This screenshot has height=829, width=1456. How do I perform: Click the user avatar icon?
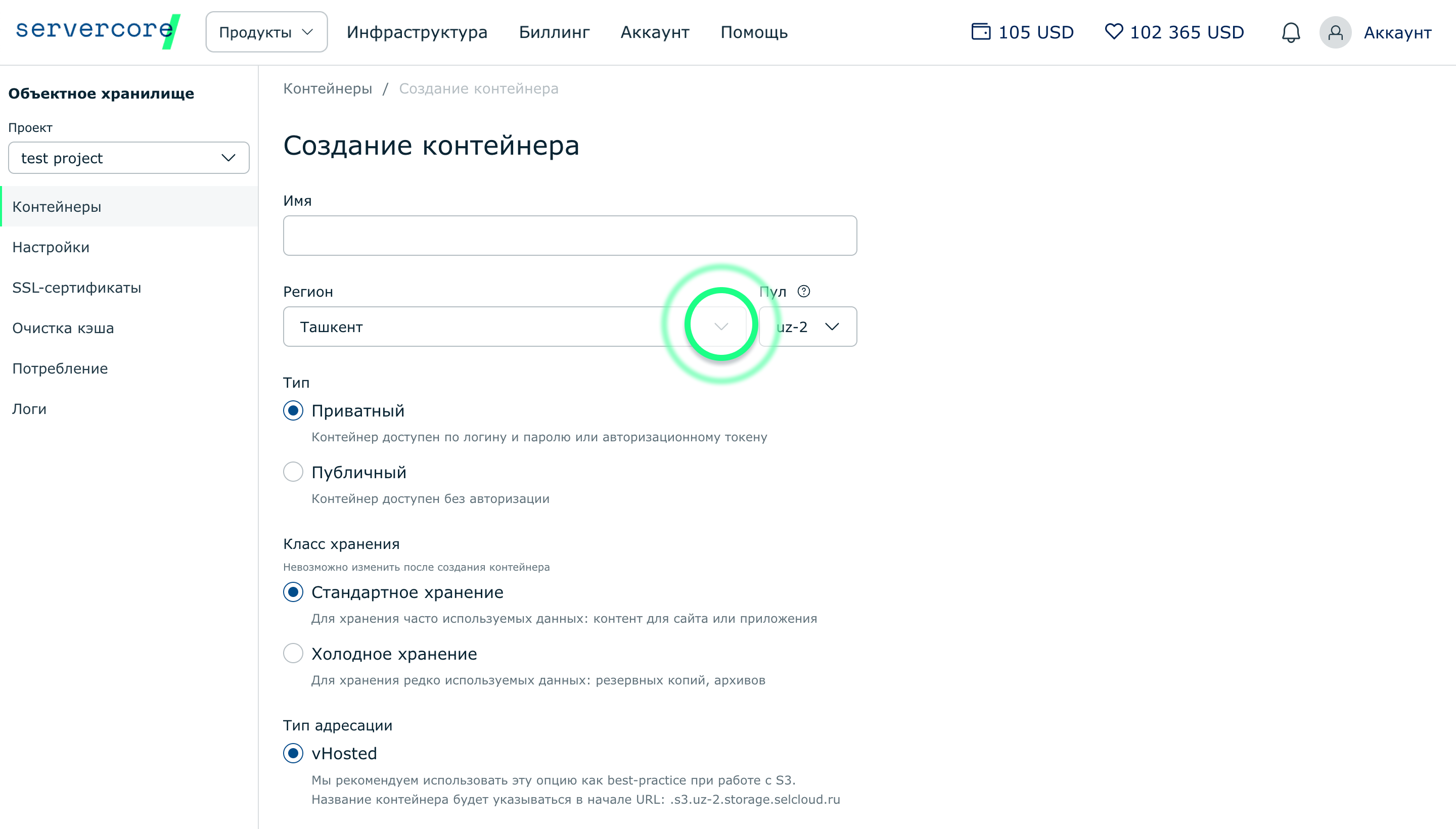(x=1335, y=32)
